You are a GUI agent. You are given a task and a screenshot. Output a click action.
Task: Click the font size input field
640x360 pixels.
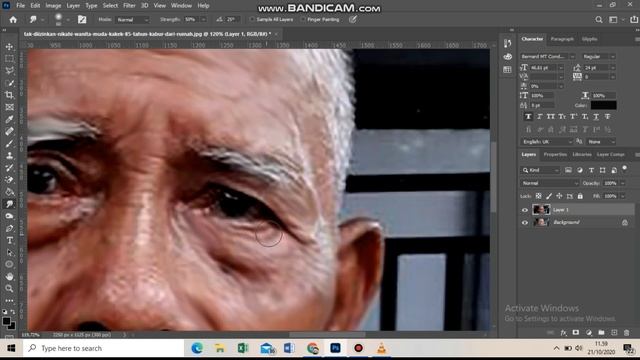(x=545, y=68)
